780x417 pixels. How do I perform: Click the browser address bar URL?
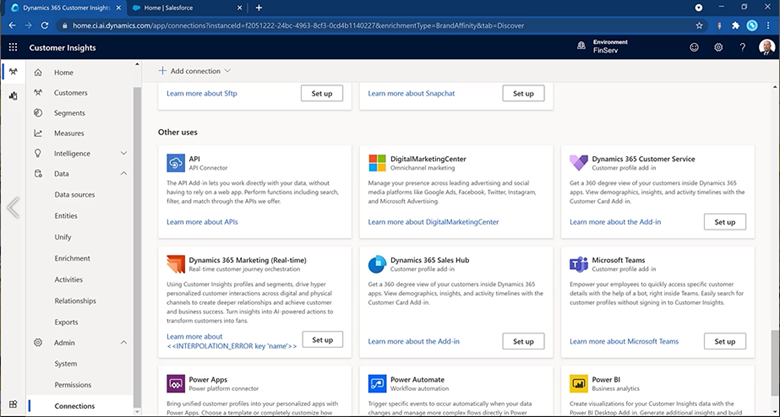coord(298,25)
